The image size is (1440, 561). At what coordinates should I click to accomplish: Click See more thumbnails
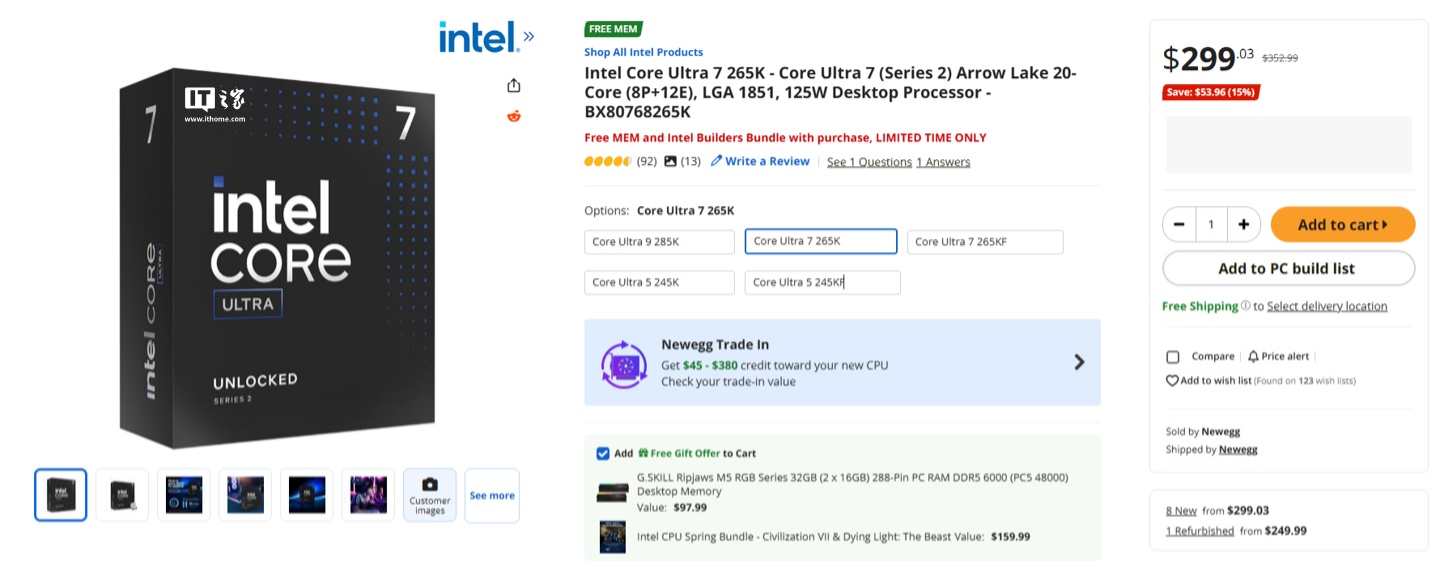[492, 495]
